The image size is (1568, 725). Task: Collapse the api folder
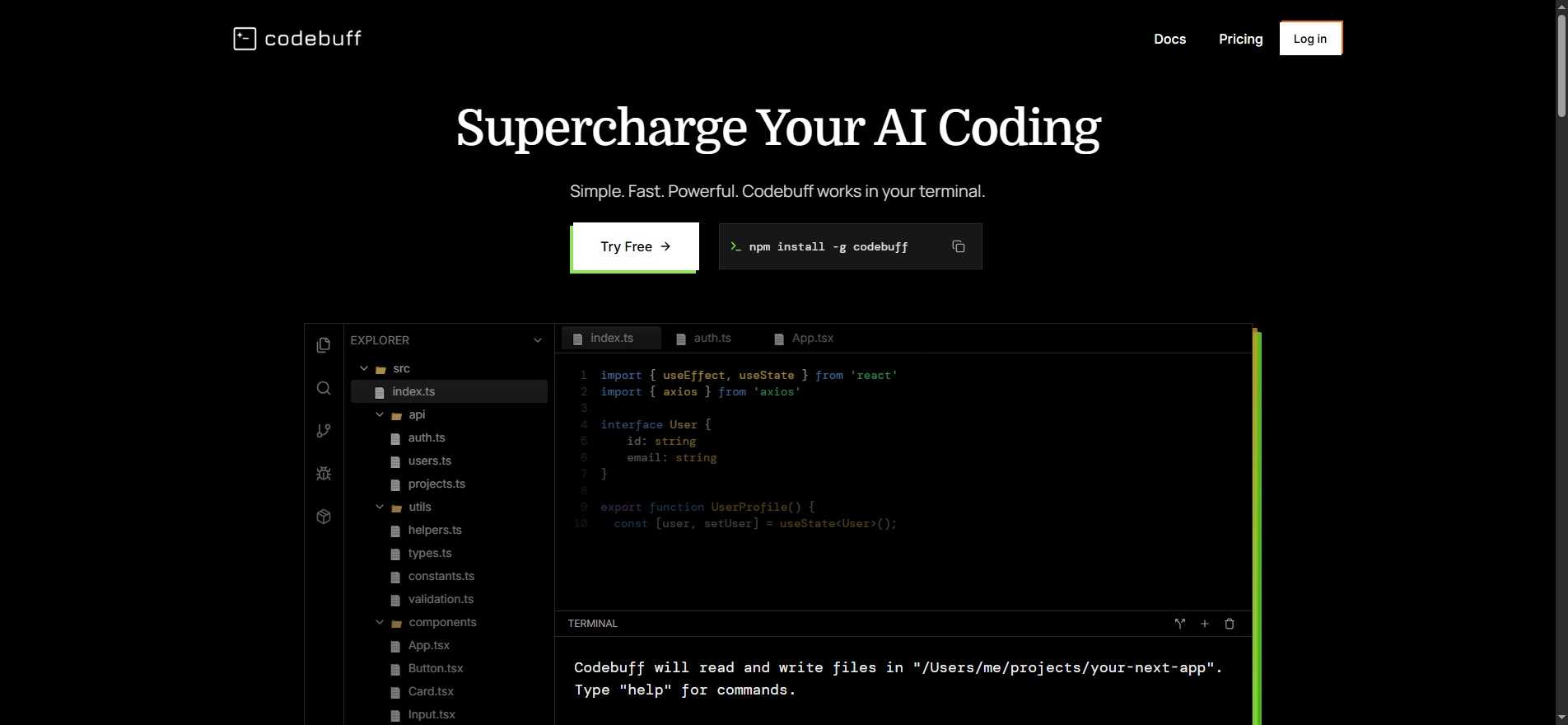coord(380,414)
